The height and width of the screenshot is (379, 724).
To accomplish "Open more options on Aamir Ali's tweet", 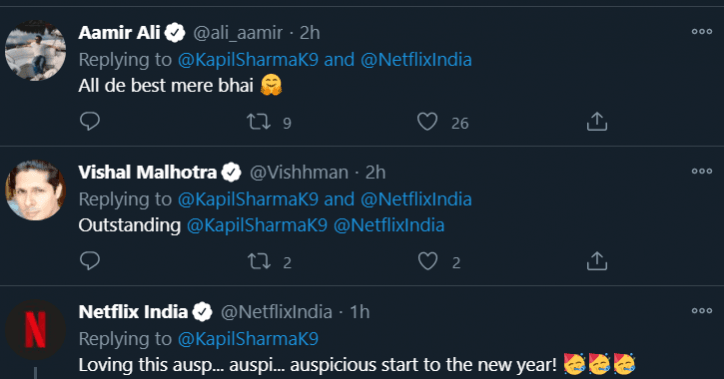I will point(701,32).
